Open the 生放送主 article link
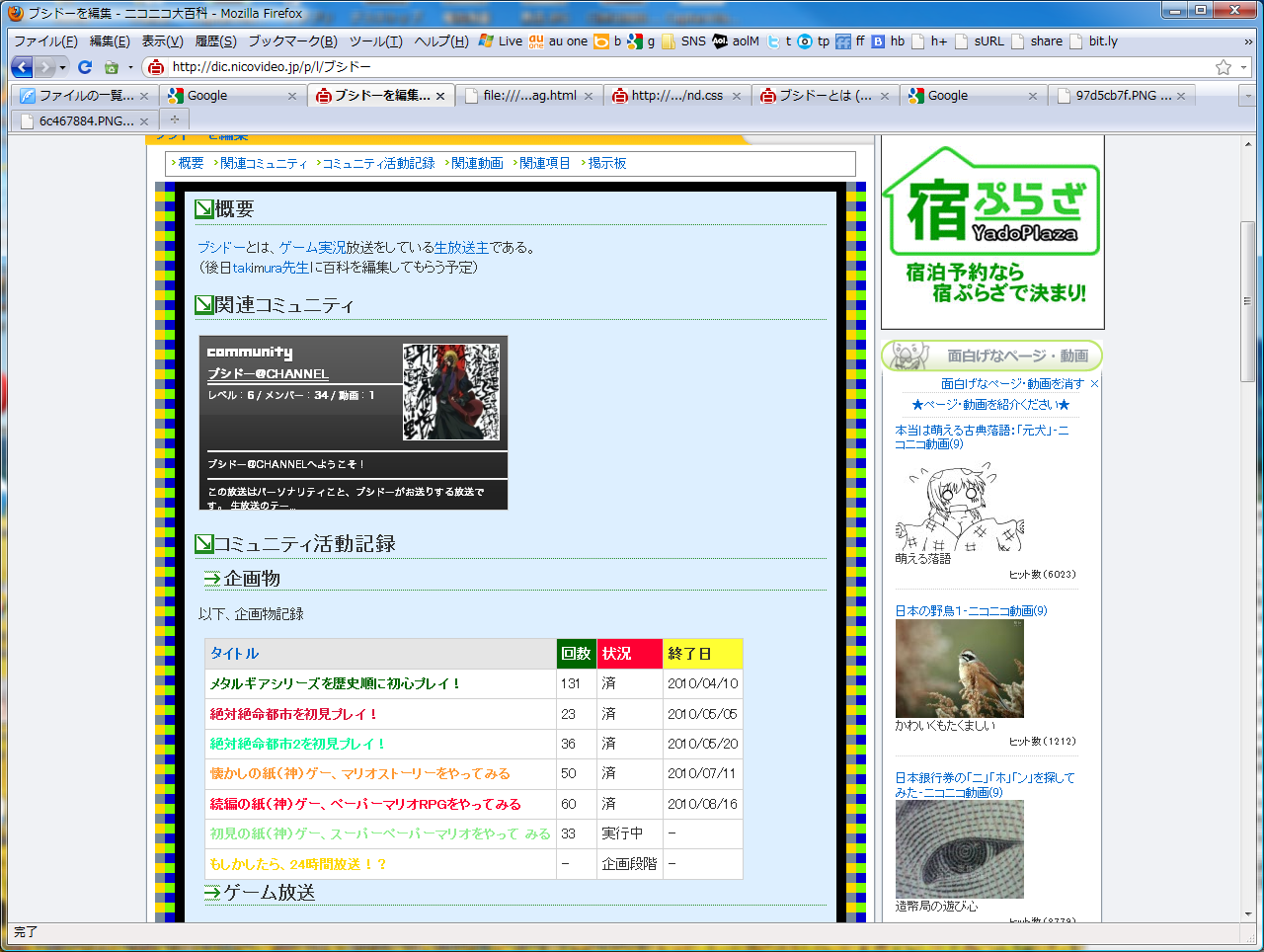Screen dimensions: 1264x952 click(461, 248)
